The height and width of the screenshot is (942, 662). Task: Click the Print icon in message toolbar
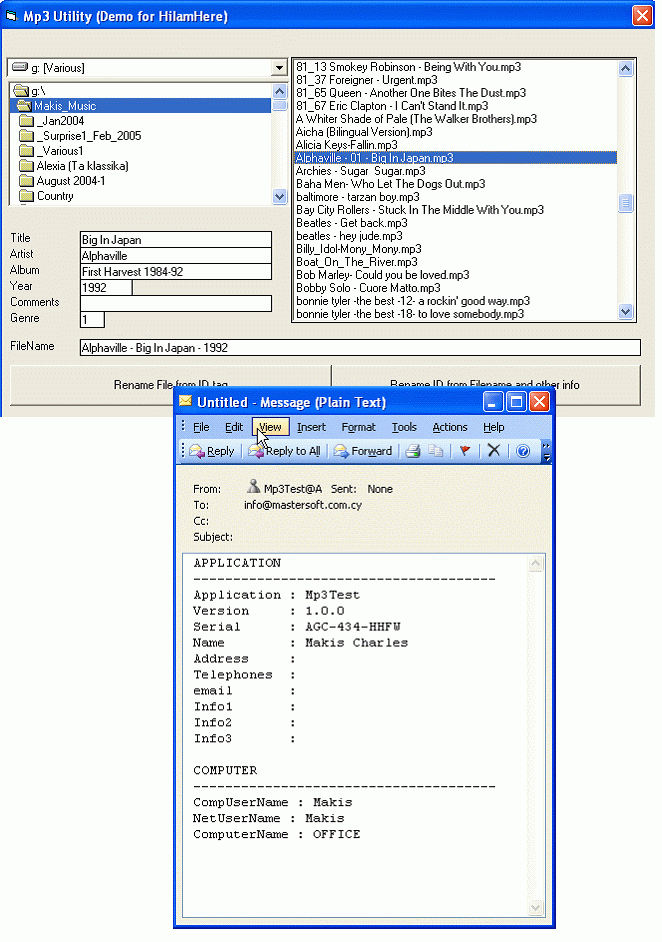point(412,451)
